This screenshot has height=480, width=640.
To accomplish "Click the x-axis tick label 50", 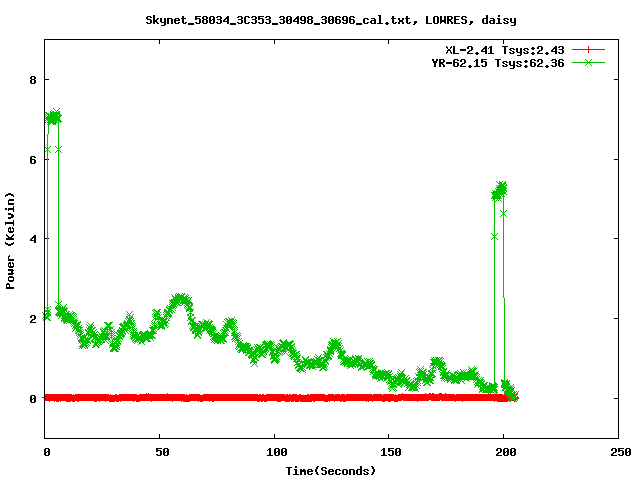I will pos(162,452).
